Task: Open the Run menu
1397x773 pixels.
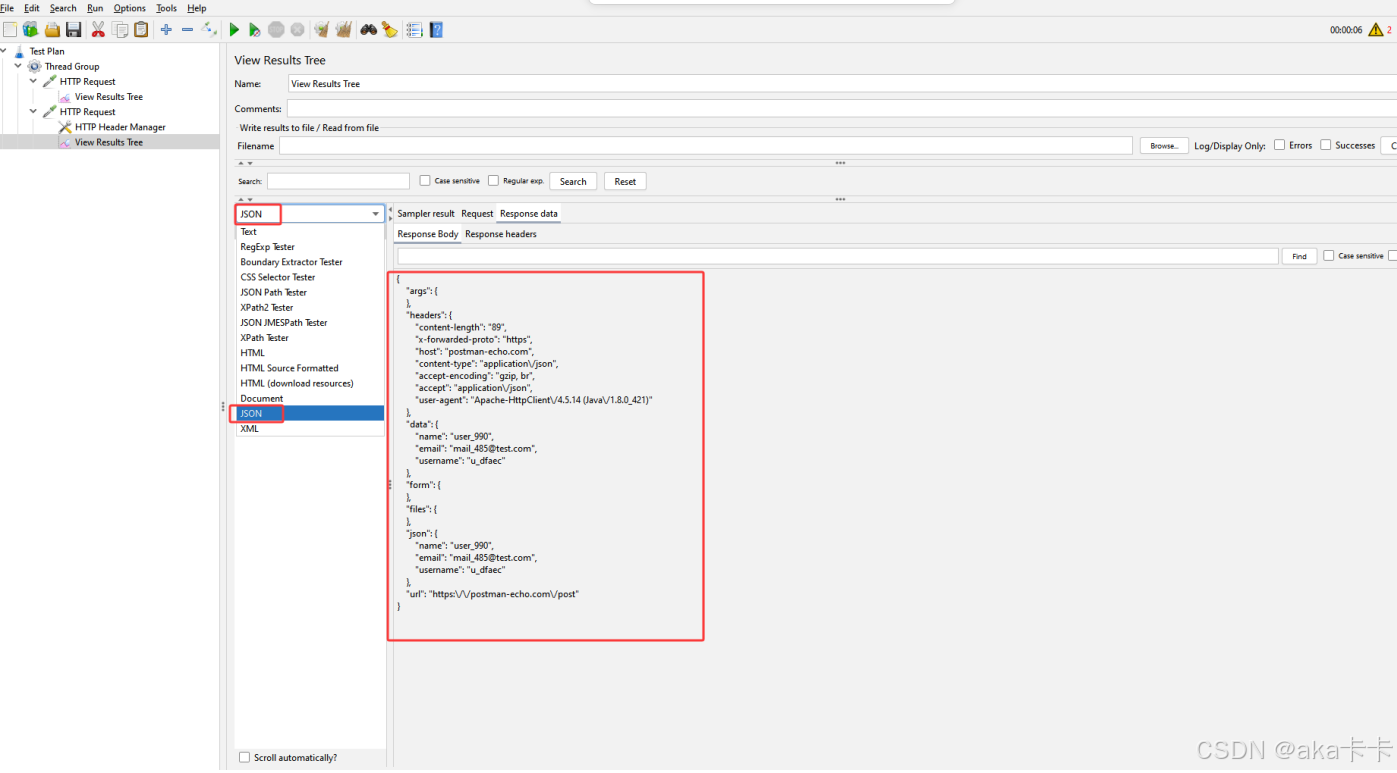Action: tap(95, 8)
